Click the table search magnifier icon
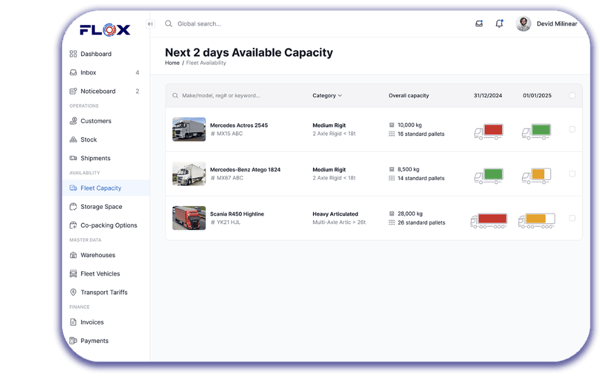Viewport: 600px width, 378px height. point(175,96)
